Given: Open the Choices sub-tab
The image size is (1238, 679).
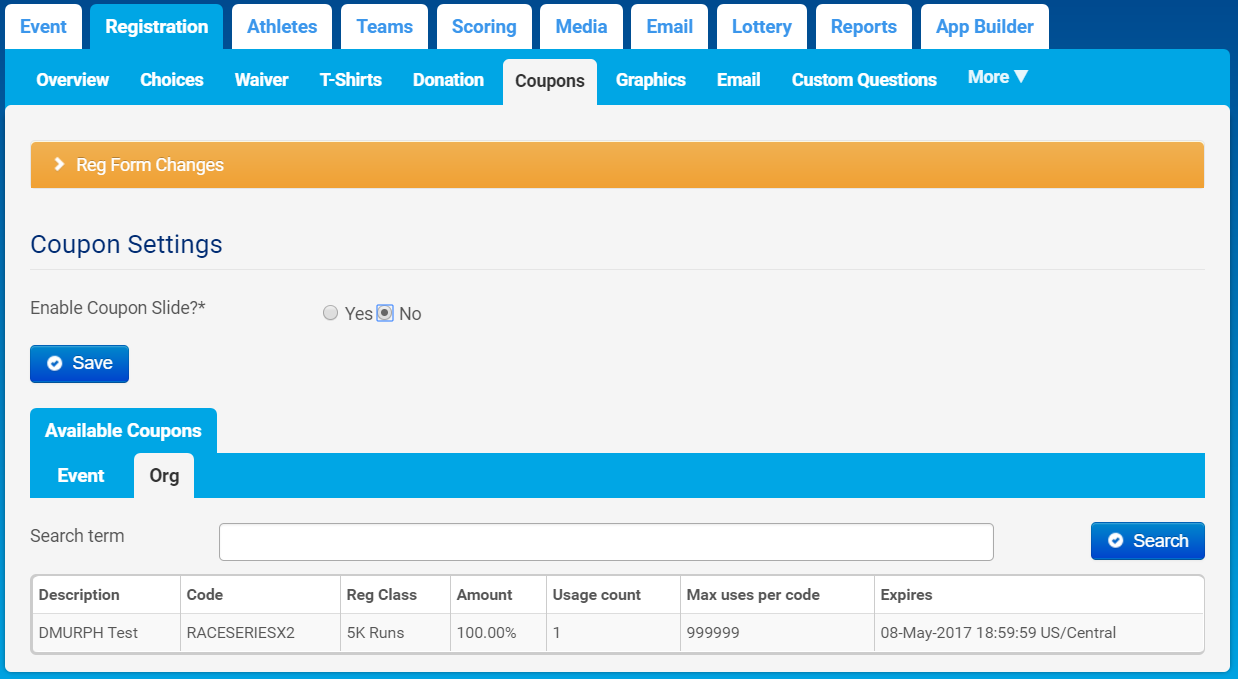Looking at the screenshot, I should pos(172,80).
